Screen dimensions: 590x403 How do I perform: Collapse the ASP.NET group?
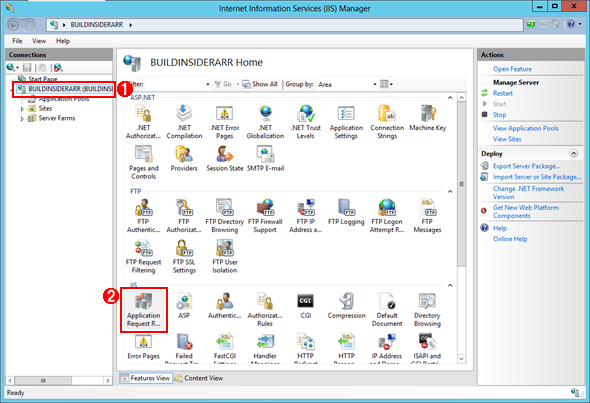pyautogui.click(x=450, y=97)
